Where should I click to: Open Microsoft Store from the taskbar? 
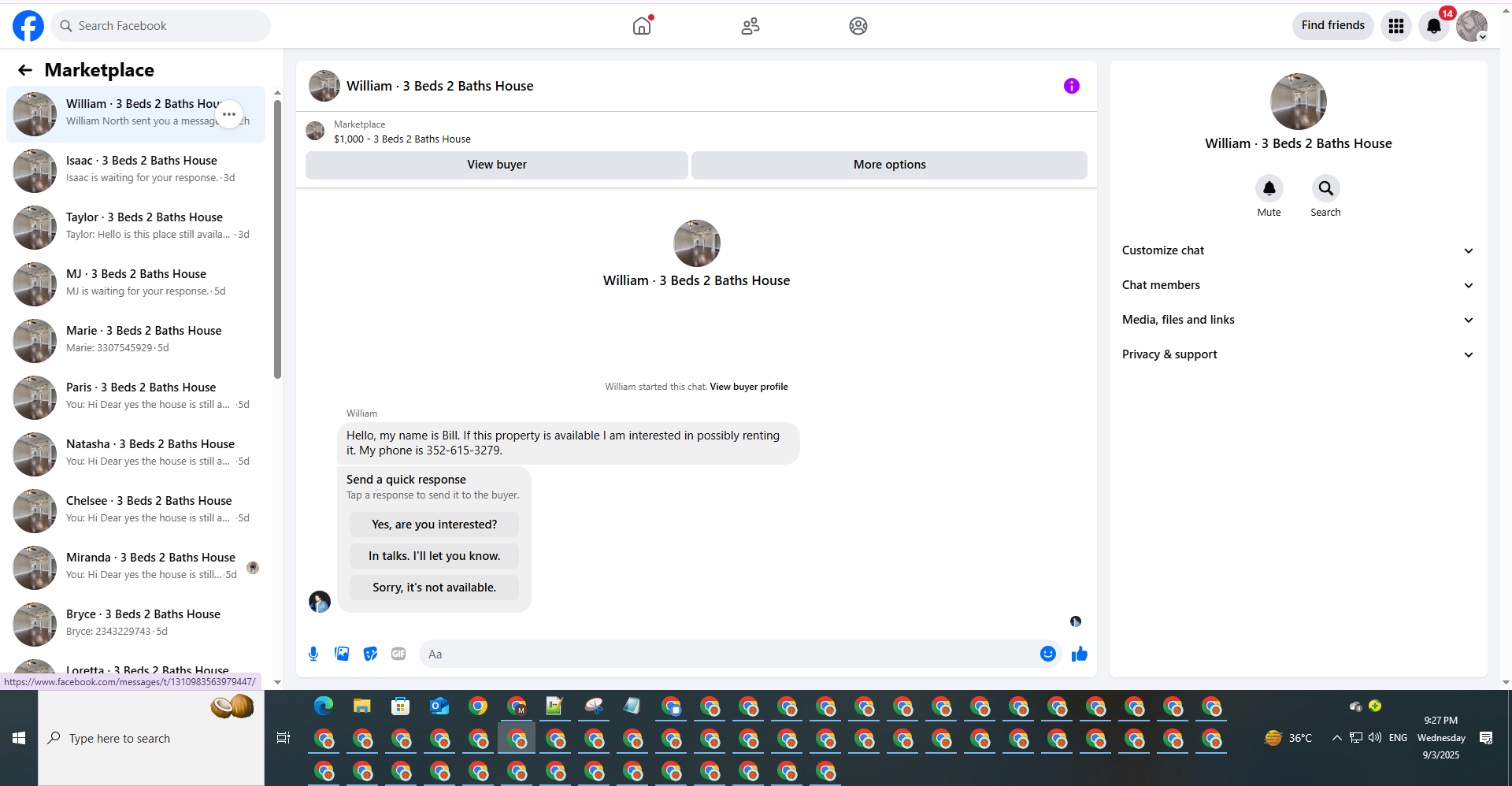tap(401, 706)
